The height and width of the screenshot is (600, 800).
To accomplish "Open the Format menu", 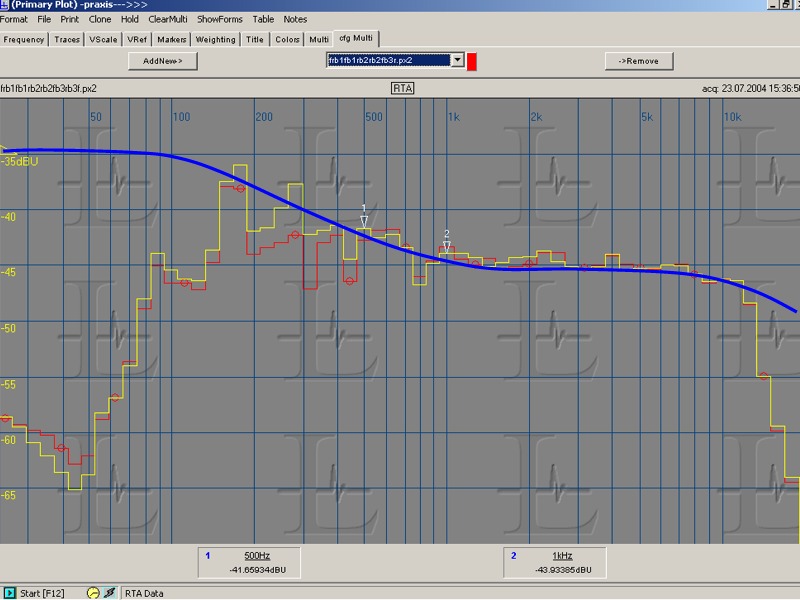I will click(14, 19).
